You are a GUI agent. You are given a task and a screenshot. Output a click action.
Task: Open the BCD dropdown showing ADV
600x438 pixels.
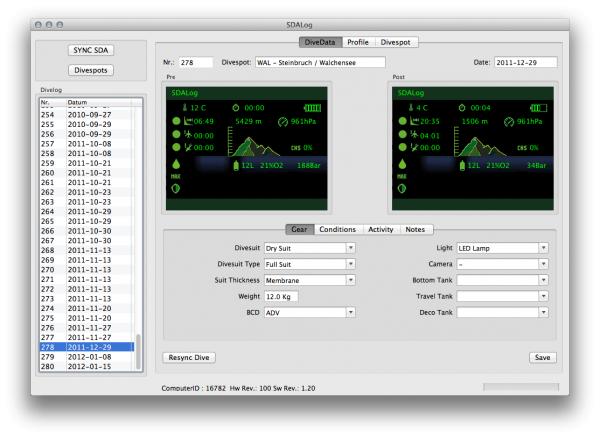308,312
